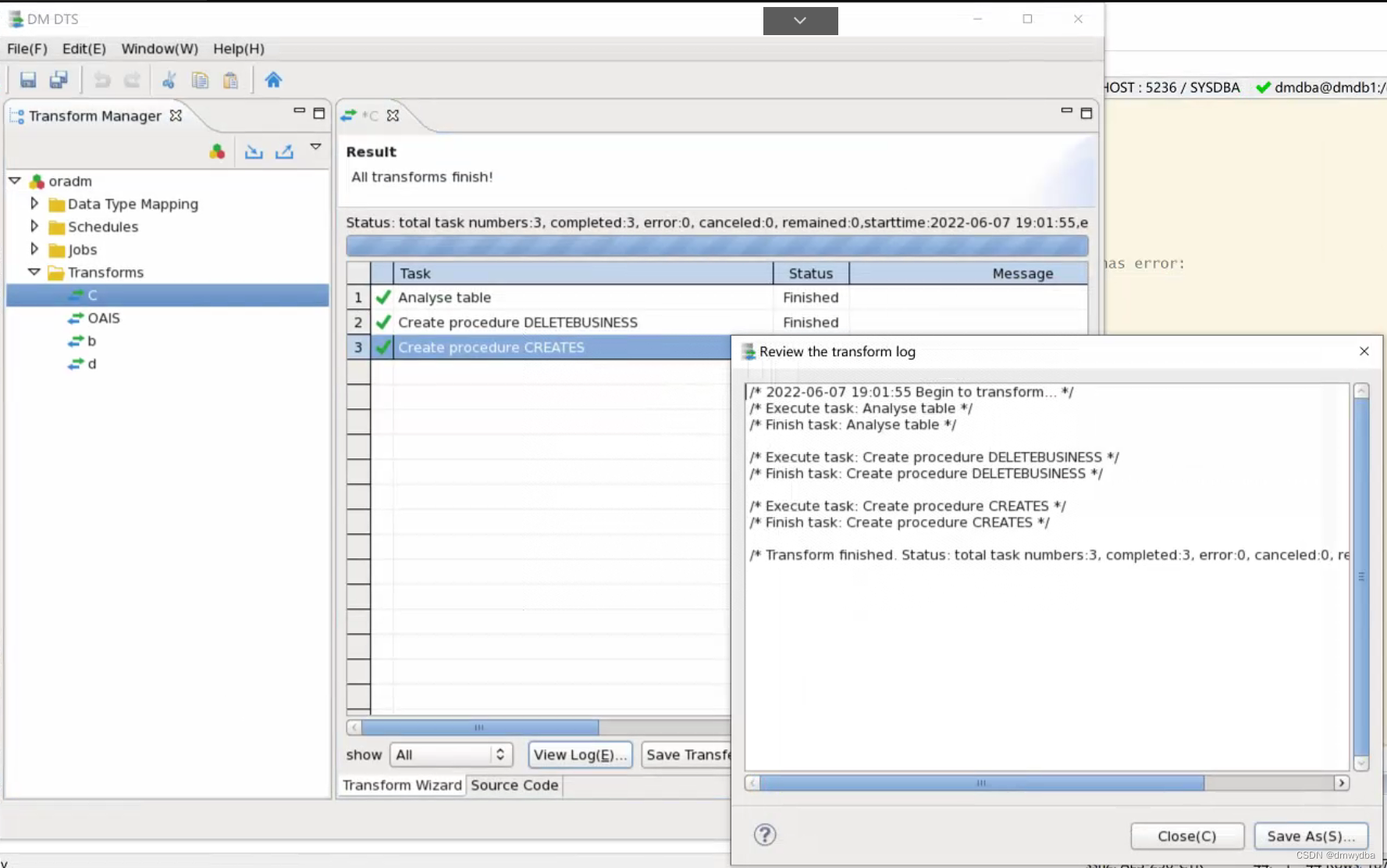Select the Data Type Mapping tree item
1387x868 pixels.
tap(133, 204)
